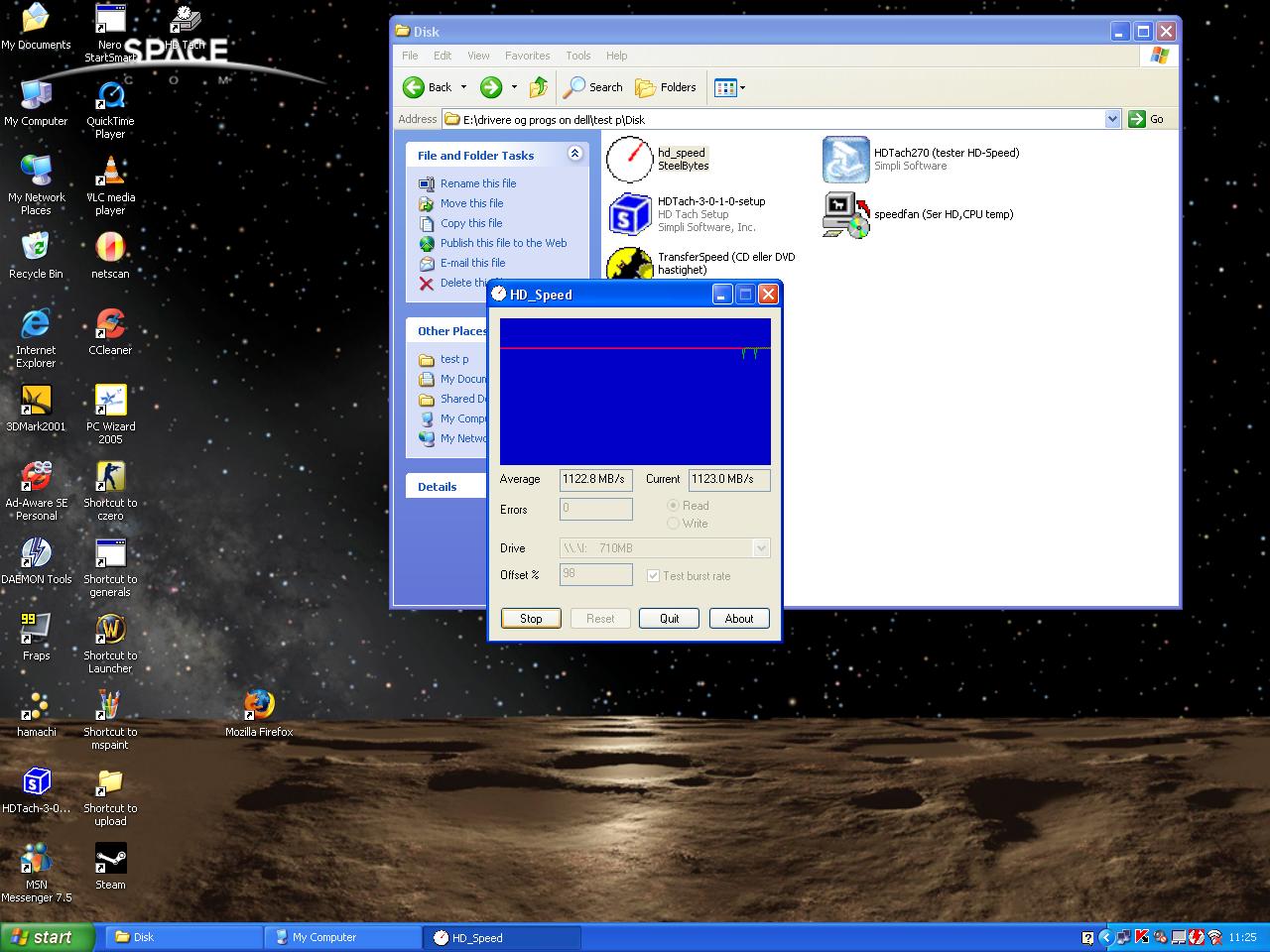Image resolution: width=1270 pixels, height=952 pixels.
Task: Expand the address bar dropdown
Action: coord(1112,119)
